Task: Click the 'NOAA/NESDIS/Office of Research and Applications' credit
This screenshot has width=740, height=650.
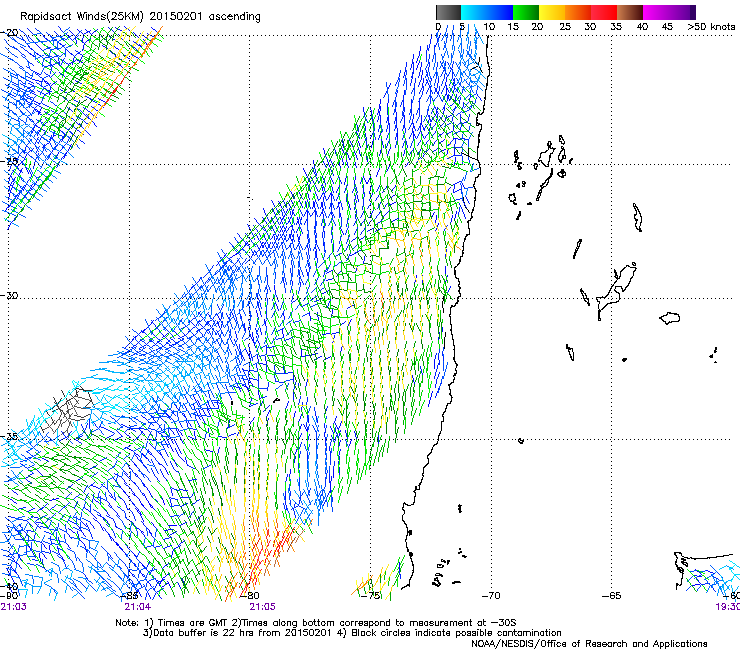Action: 589,644
